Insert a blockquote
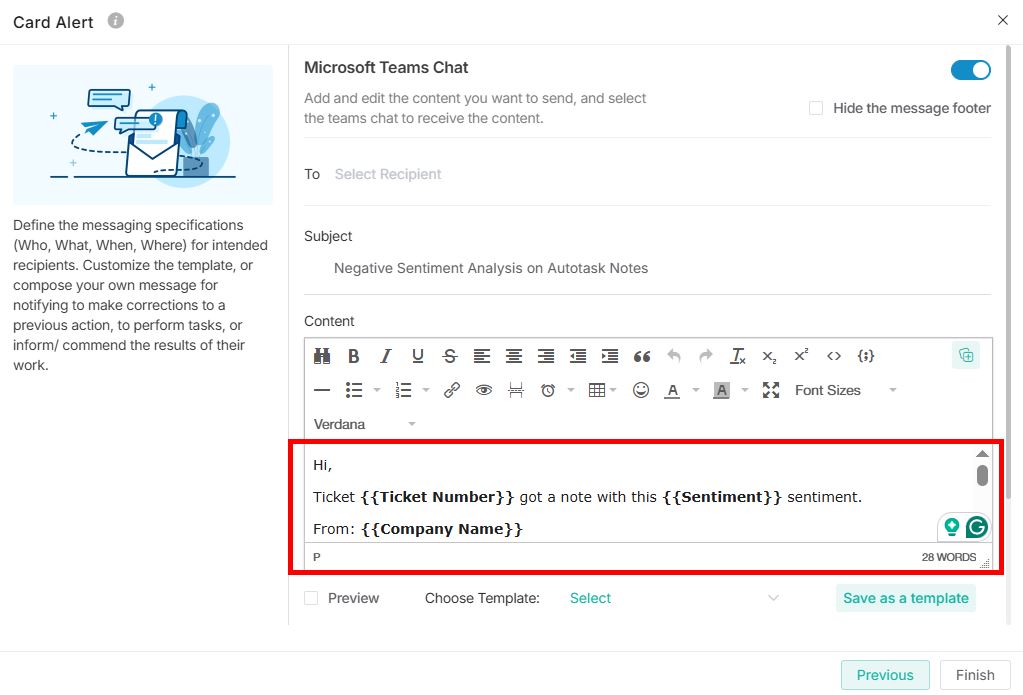The width and height of the screenshot is (1023, 695). click(642, 356)
